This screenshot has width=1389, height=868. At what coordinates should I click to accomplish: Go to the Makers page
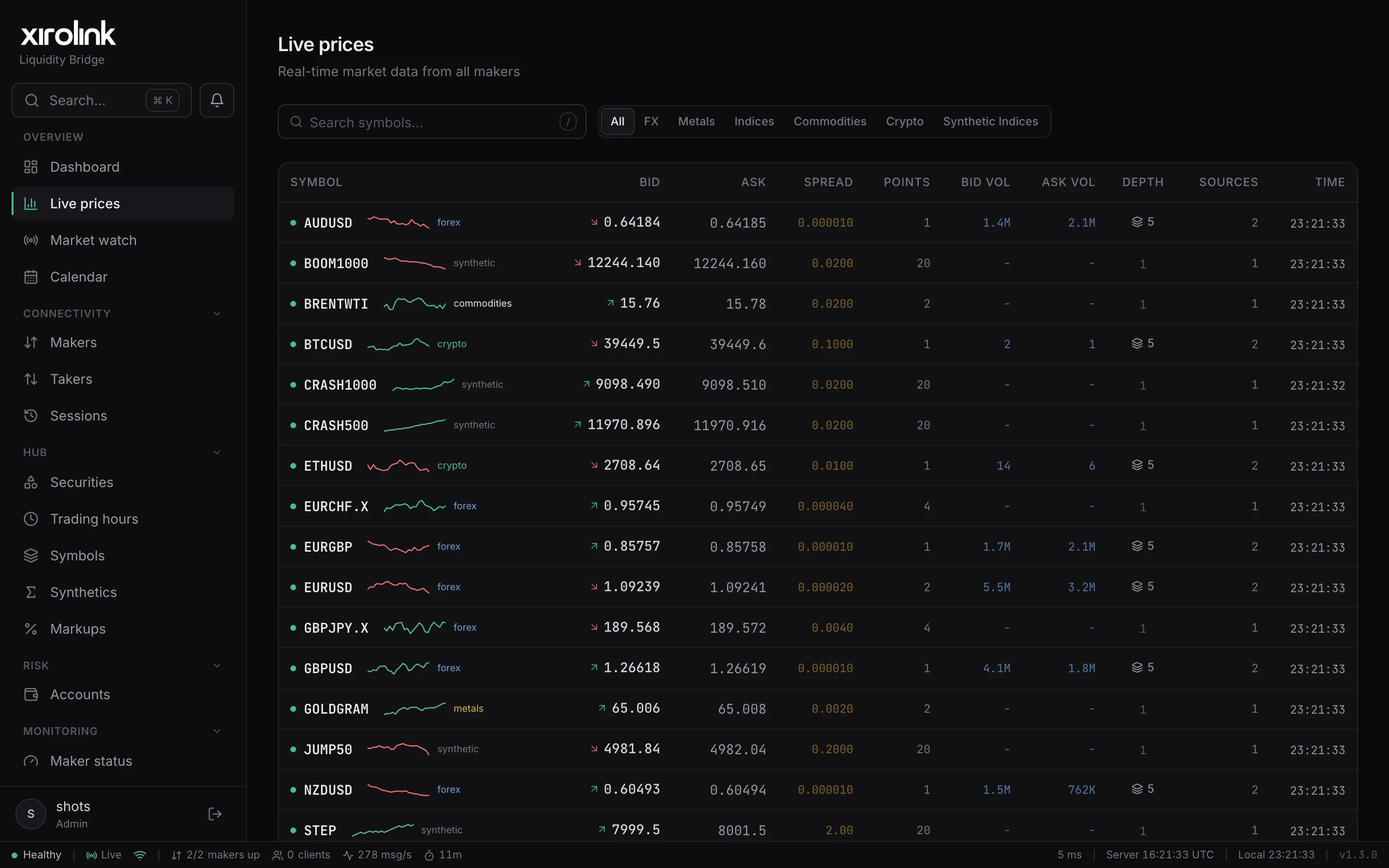point(123,342)
